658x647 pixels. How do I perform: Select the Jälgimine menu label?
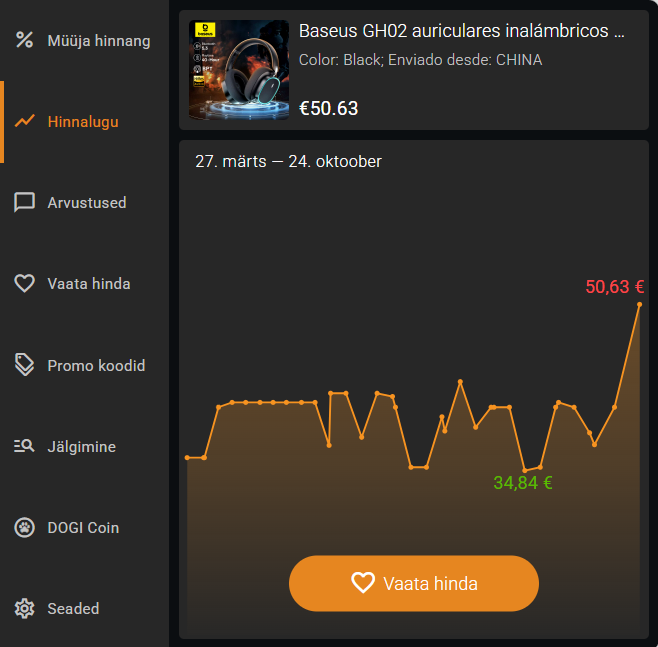coord(81,446)
